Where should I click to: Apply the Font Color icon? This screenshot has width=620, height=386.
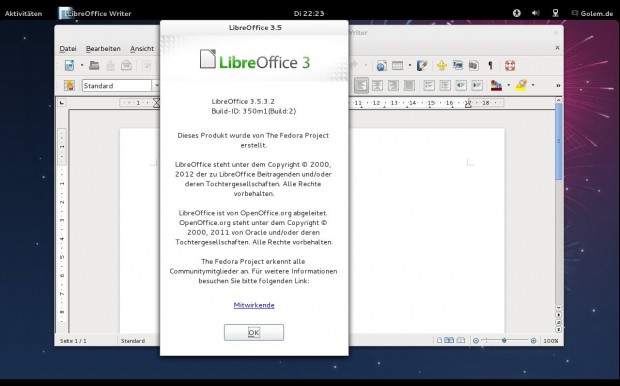tap(496, 85)
